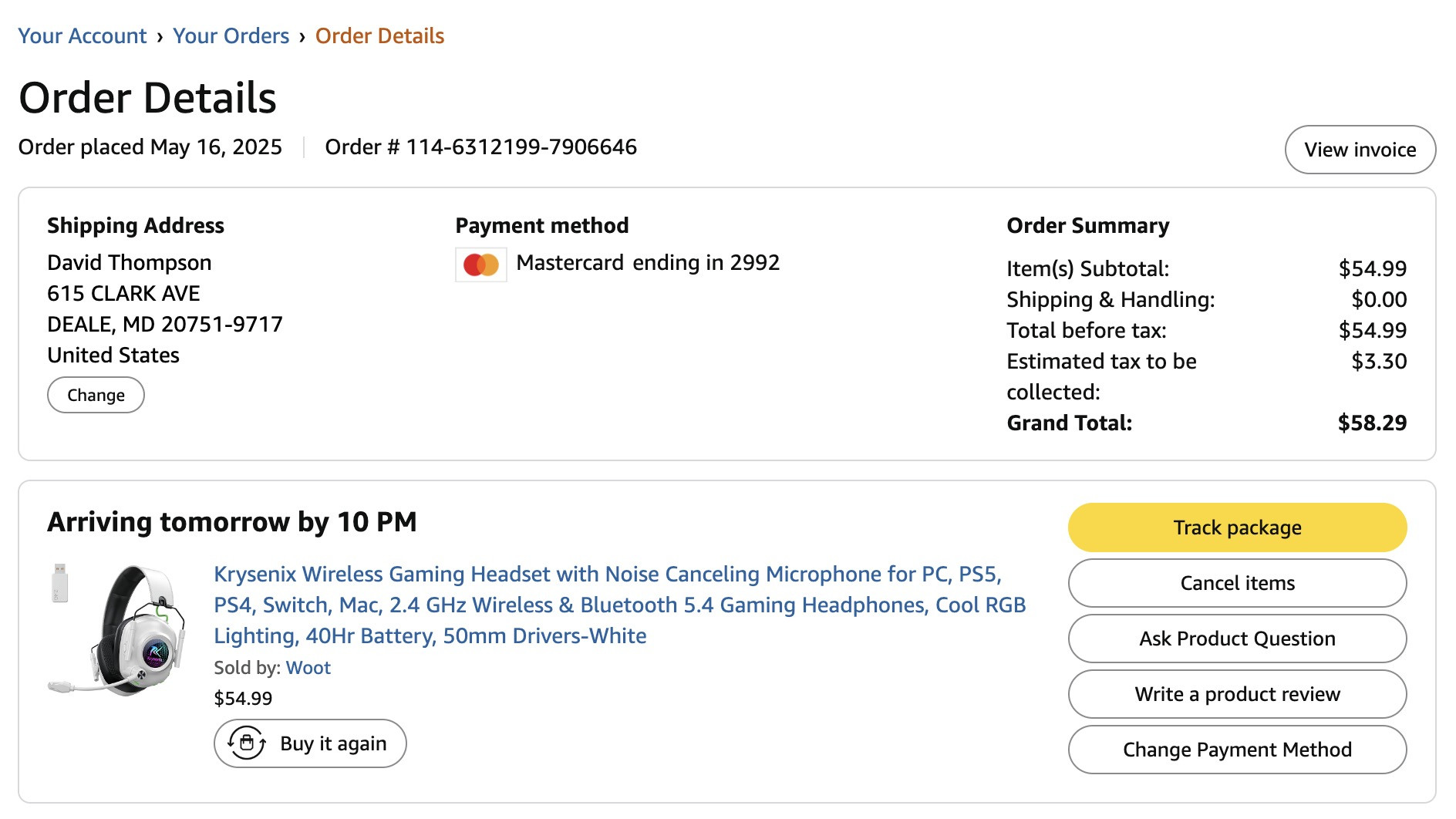
Task: Click the USB dongle image beside the headset
Action: pyautogui.click(x=60, y=583)
